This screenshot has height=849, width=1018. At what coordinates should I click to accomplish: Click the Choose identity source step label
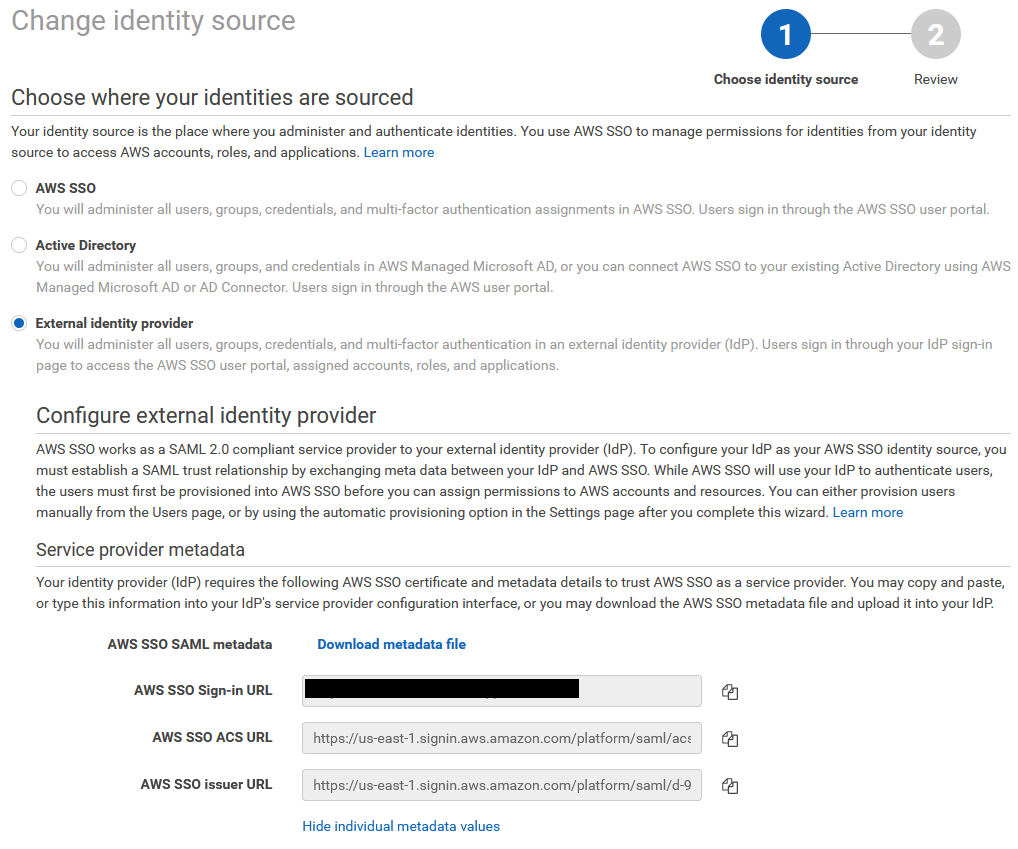coord(785,79)
